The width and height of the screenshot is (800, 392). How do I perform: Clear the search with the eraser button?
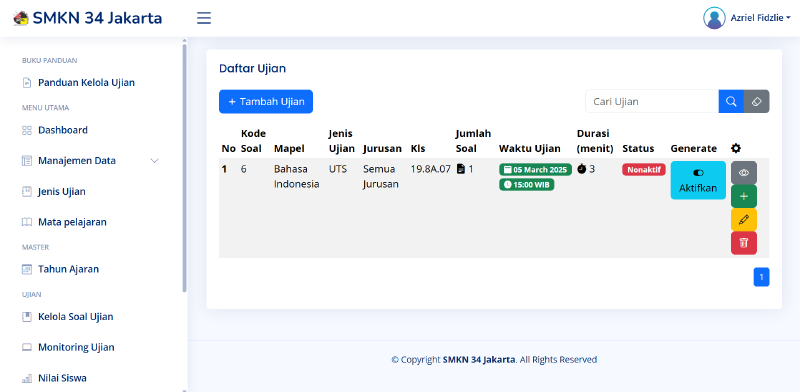(757, 102)
